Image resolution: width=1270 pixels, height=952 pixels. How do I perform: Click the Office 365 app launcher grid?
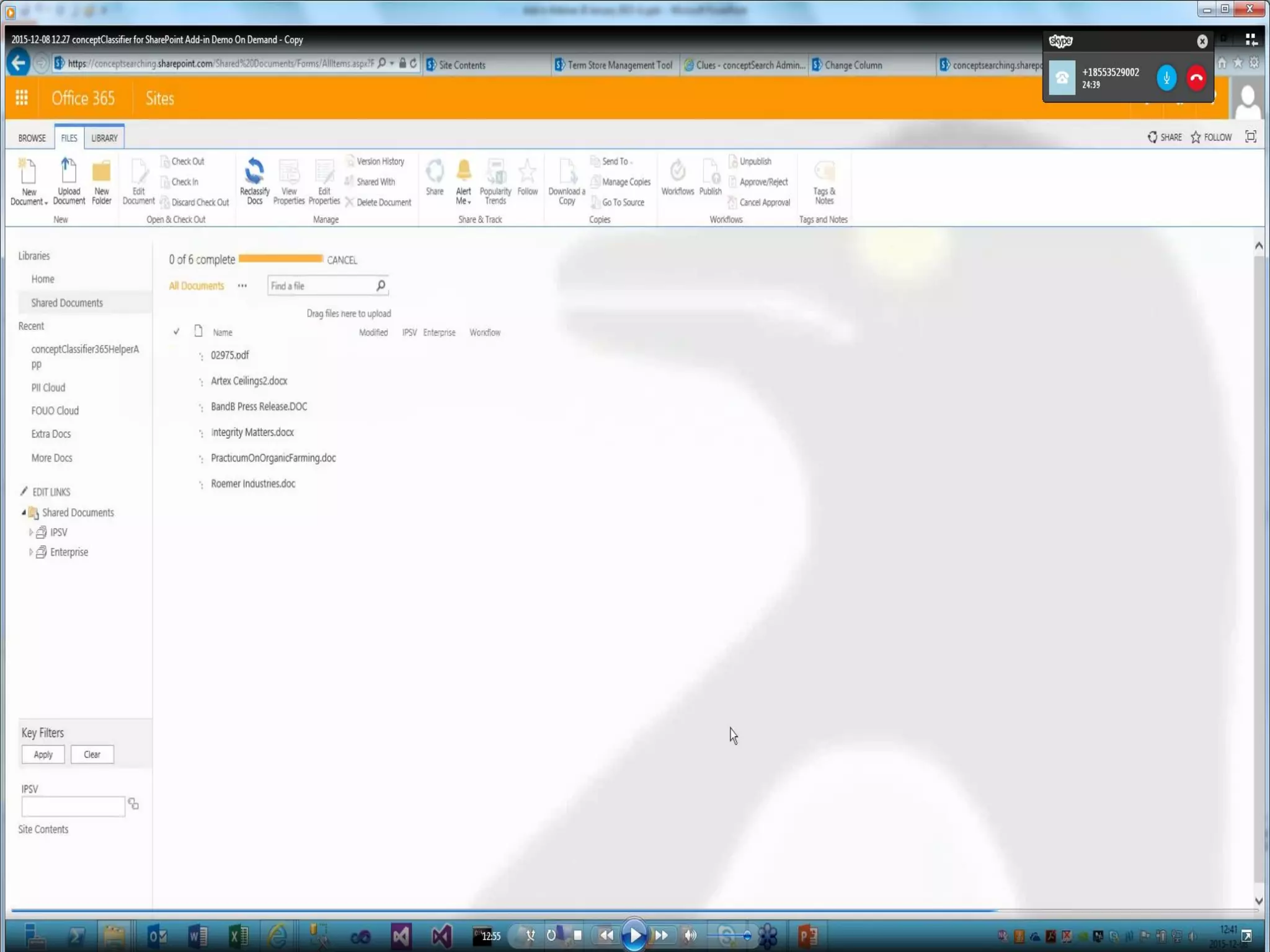tap(22, 98)
